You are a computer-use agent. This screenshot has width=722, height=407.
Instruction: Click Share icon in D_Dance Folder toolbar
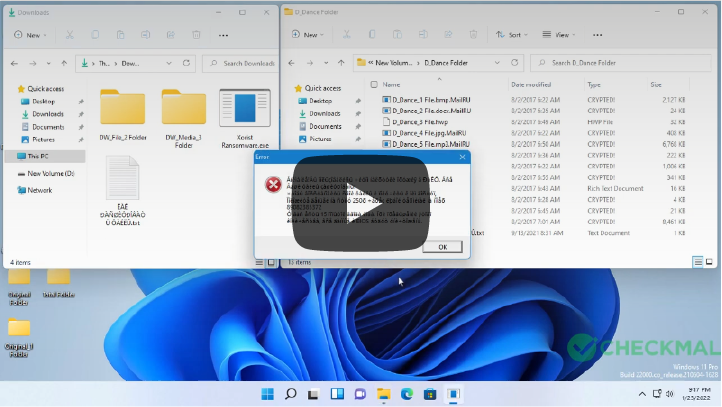tap(448, 35)
